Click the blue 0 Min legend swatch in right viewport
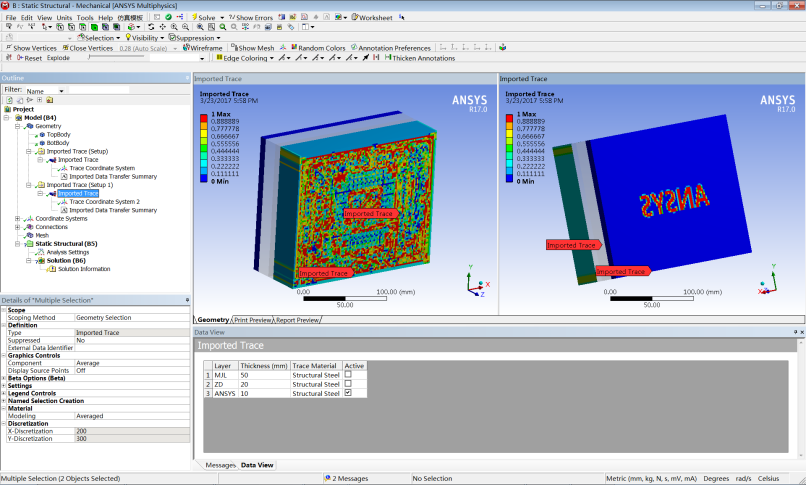806x485 pixels. coord(509,178)
